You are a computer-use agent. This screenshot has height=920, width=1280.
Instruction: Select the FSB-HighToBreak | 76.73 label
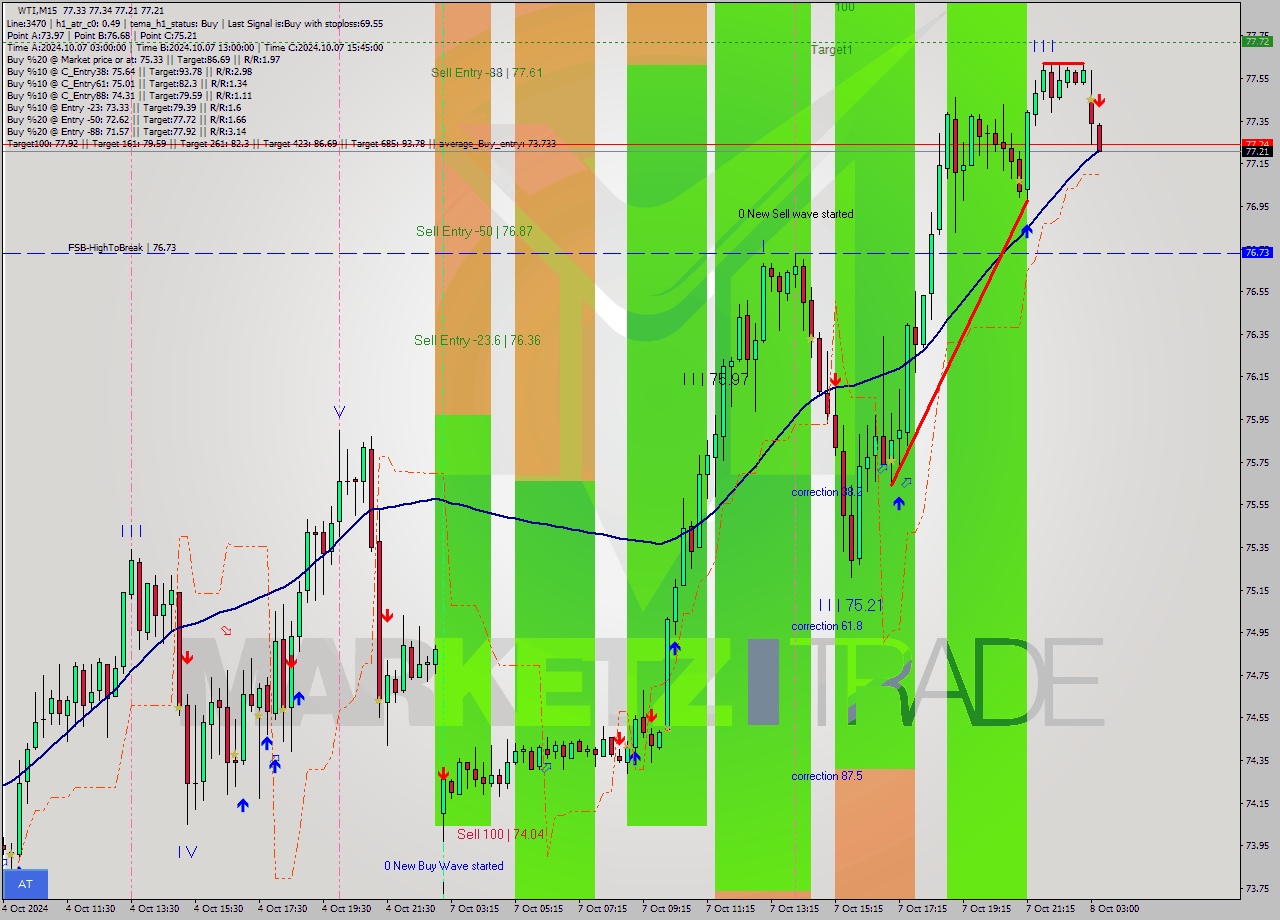(x=122, y=247)
